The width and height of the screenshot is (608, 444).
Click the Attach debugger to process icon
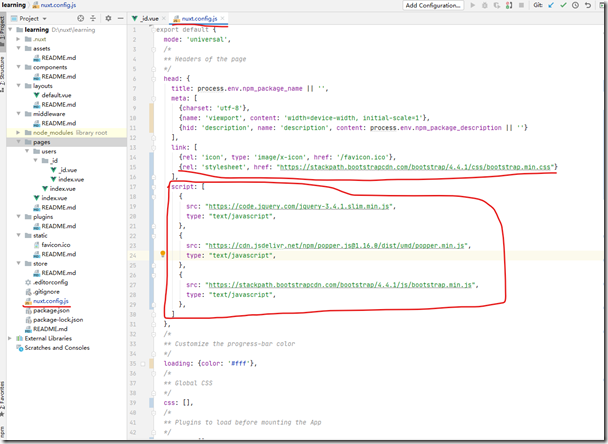pyautogui.click(x=509, y=5)
